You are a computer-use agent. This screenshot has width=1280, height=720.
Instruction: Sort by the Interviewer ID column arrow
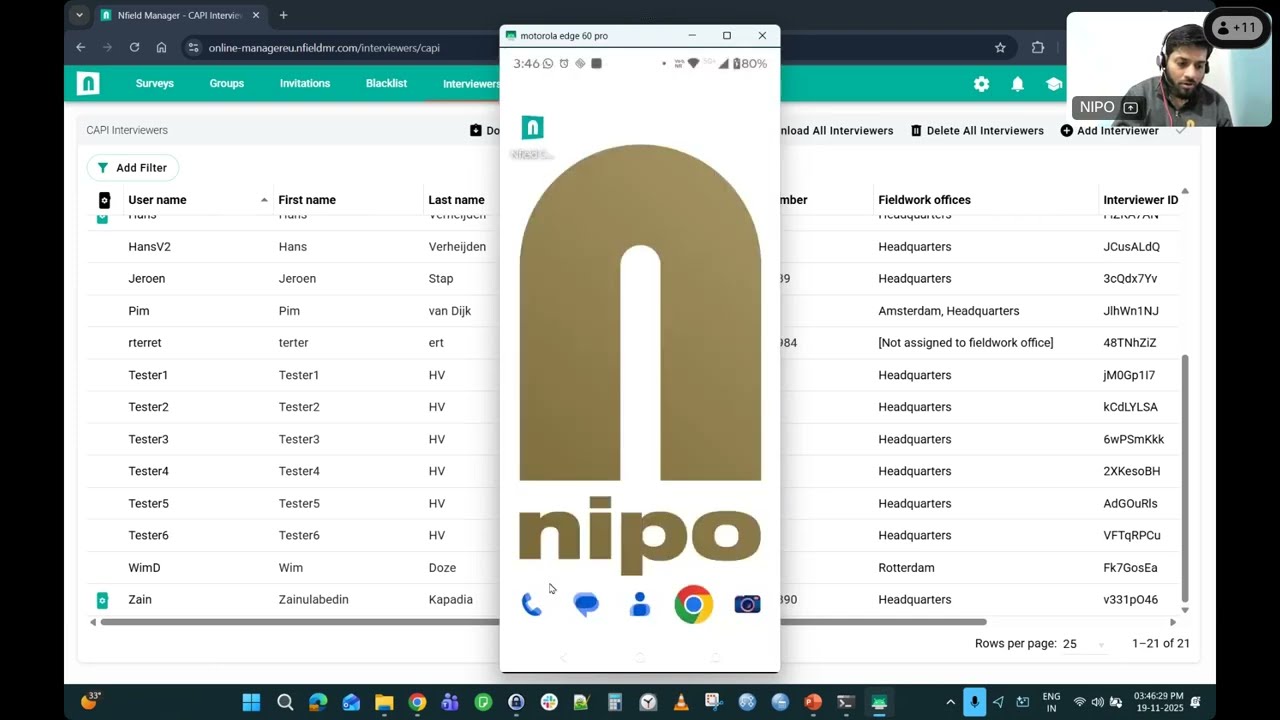tap(1184, 192)
